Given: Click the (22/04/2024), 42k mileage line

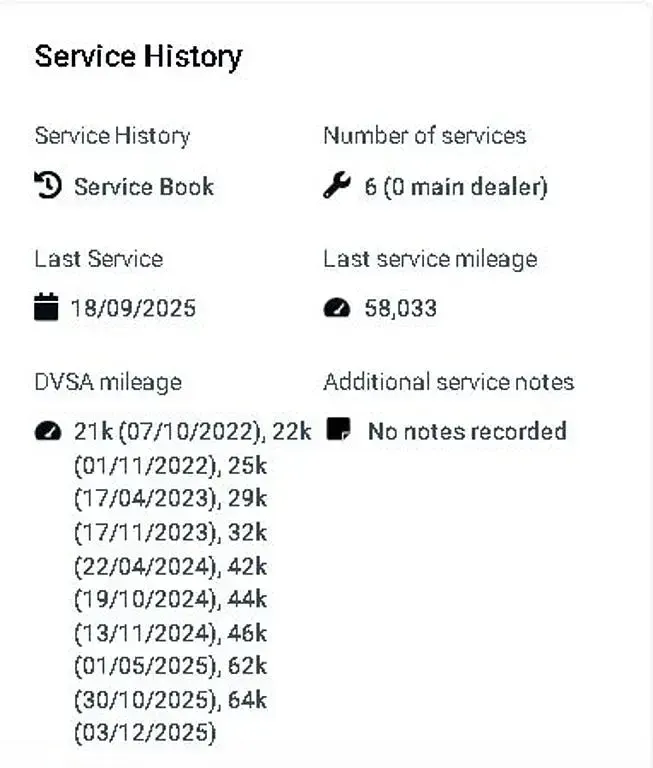Looking at the screenshot, I should (x=170, y=567).
